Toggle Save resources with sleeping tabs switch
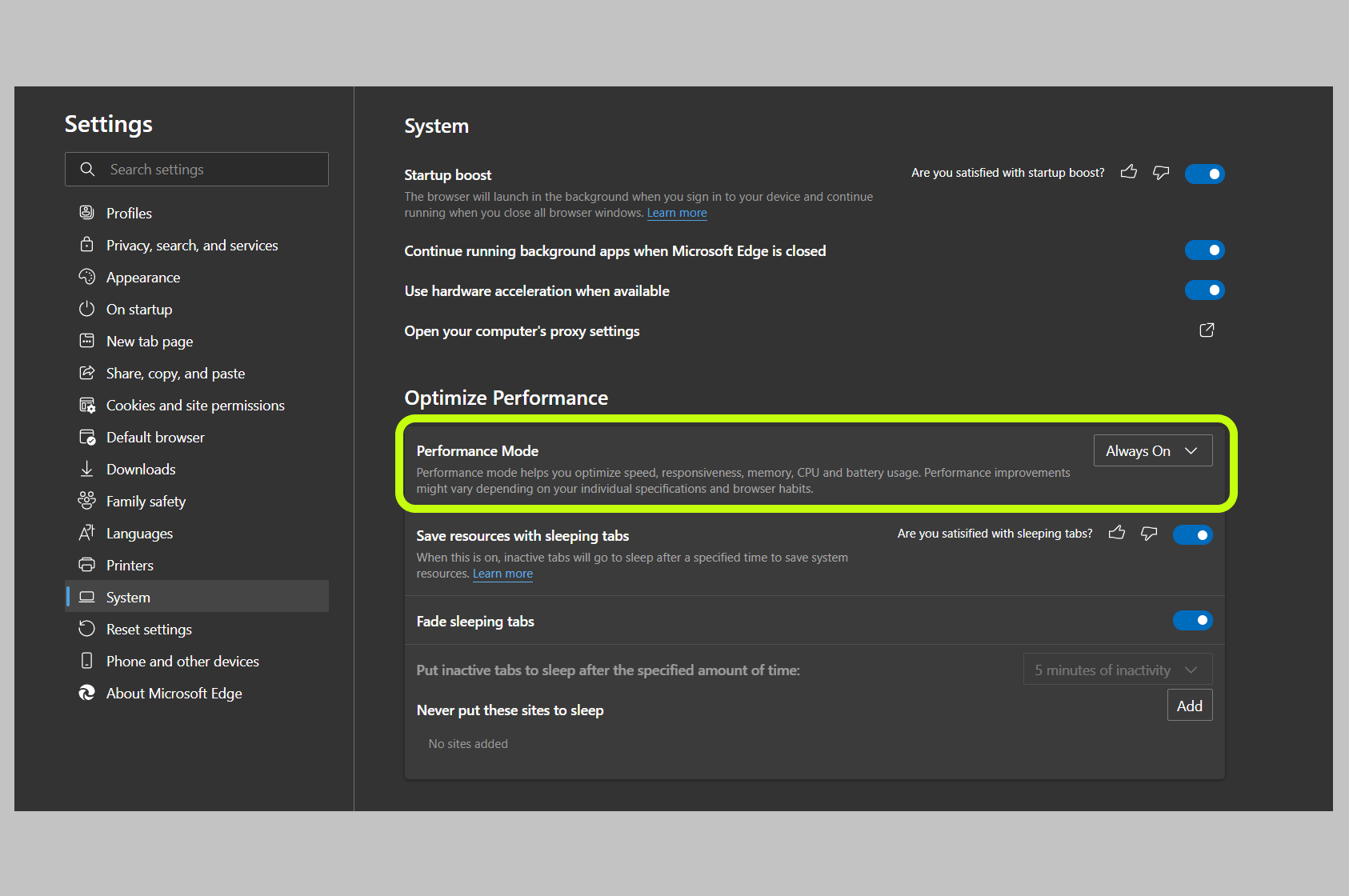The width and height of the screenshot is (1349, 896). 1193,534
